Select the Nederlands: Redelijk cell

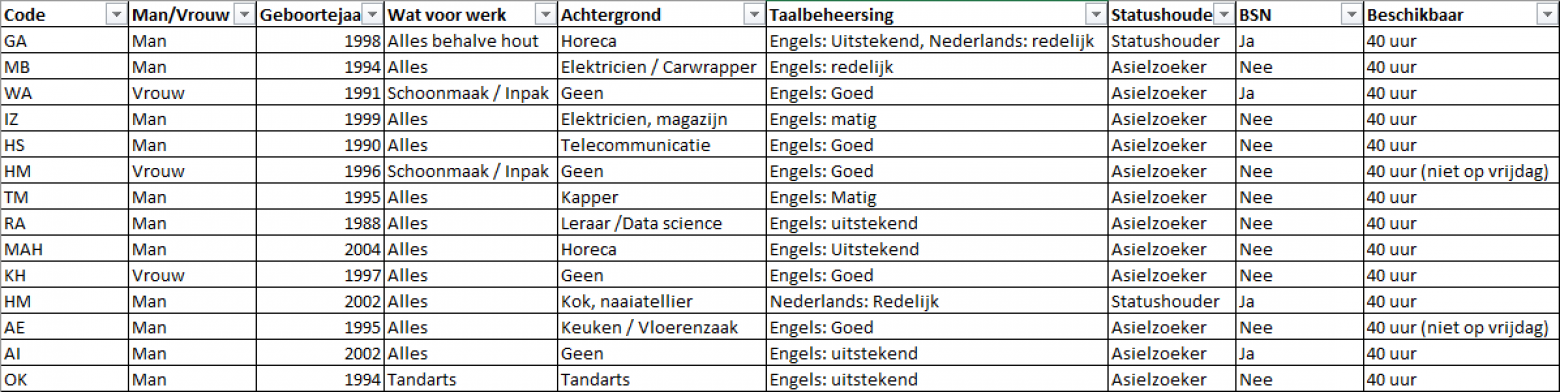[937, 301]
